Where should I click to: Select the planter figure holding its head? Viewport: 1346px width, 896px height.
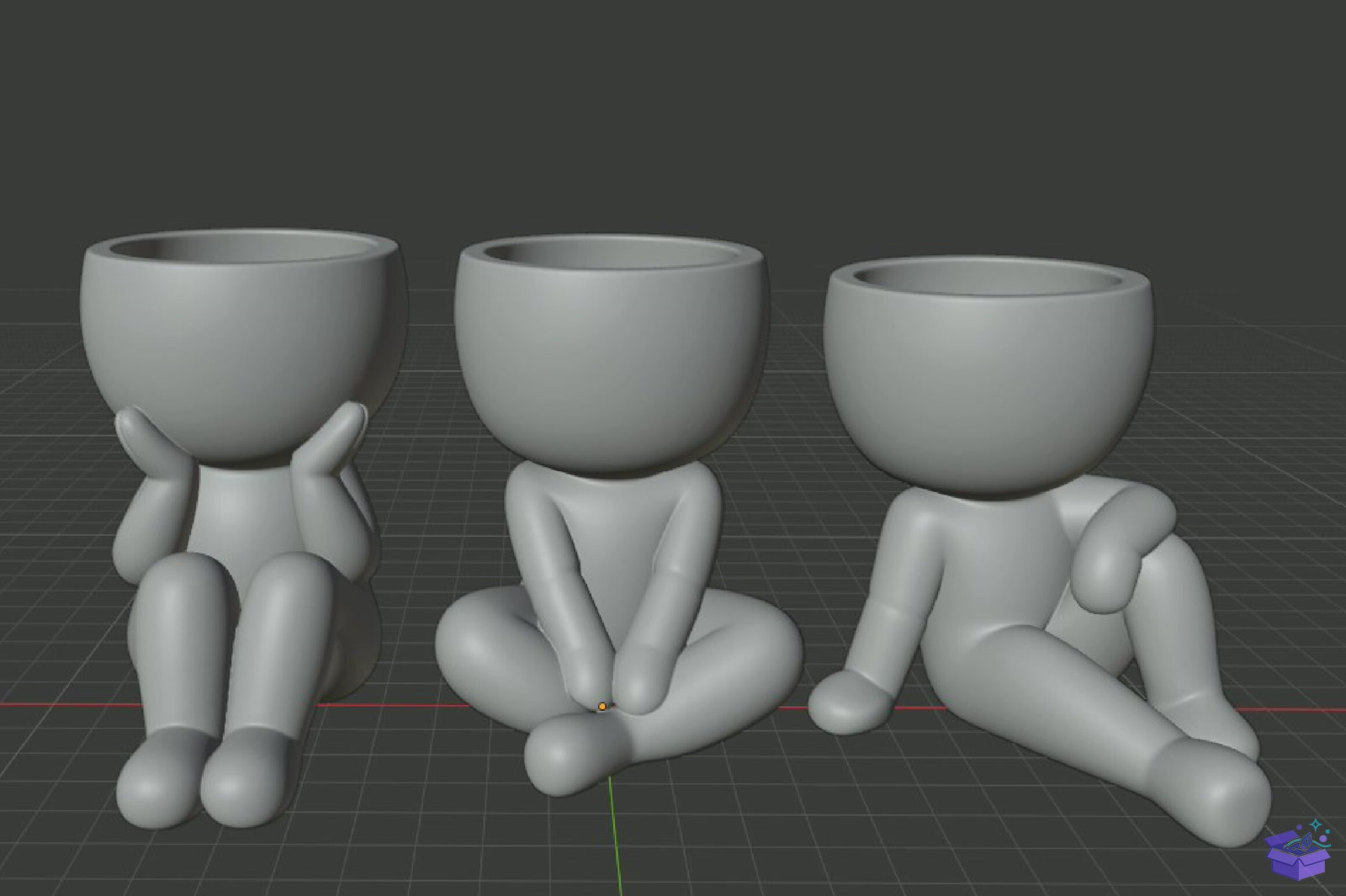(x=244, y=528)
